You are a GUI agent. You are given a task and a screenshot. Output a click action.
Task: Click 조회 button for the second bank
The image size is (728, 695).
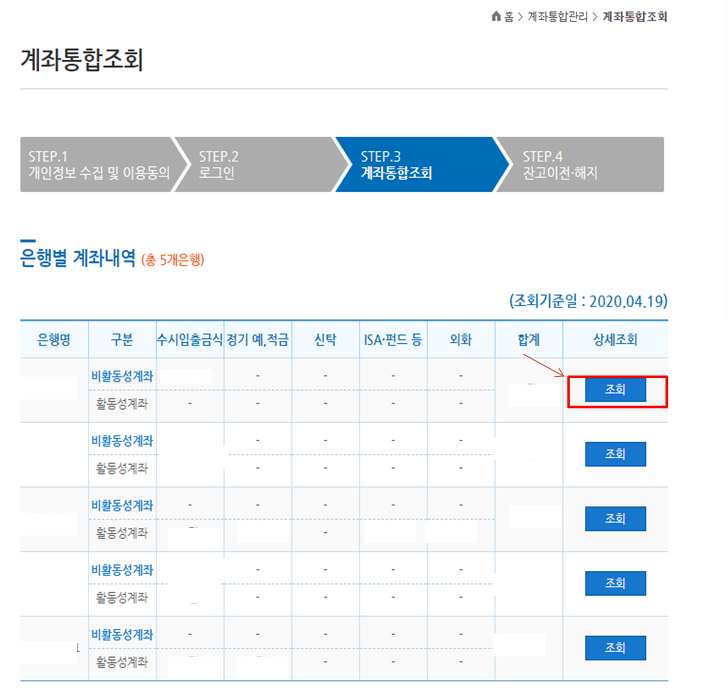point(615,454)
